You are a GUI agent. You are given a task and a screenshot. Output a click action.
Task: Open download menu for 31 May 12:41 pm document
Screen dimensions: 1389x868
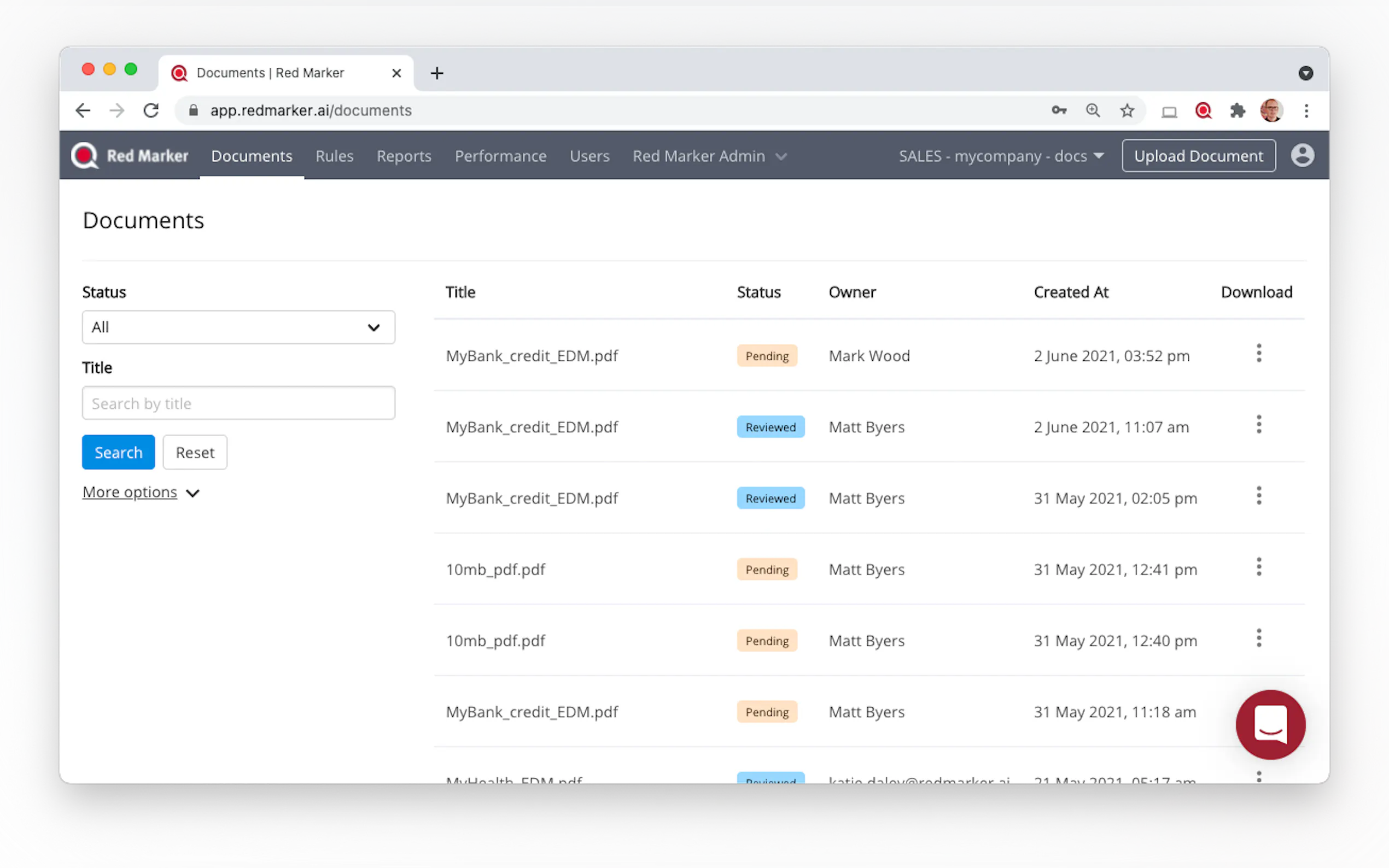1259,567
